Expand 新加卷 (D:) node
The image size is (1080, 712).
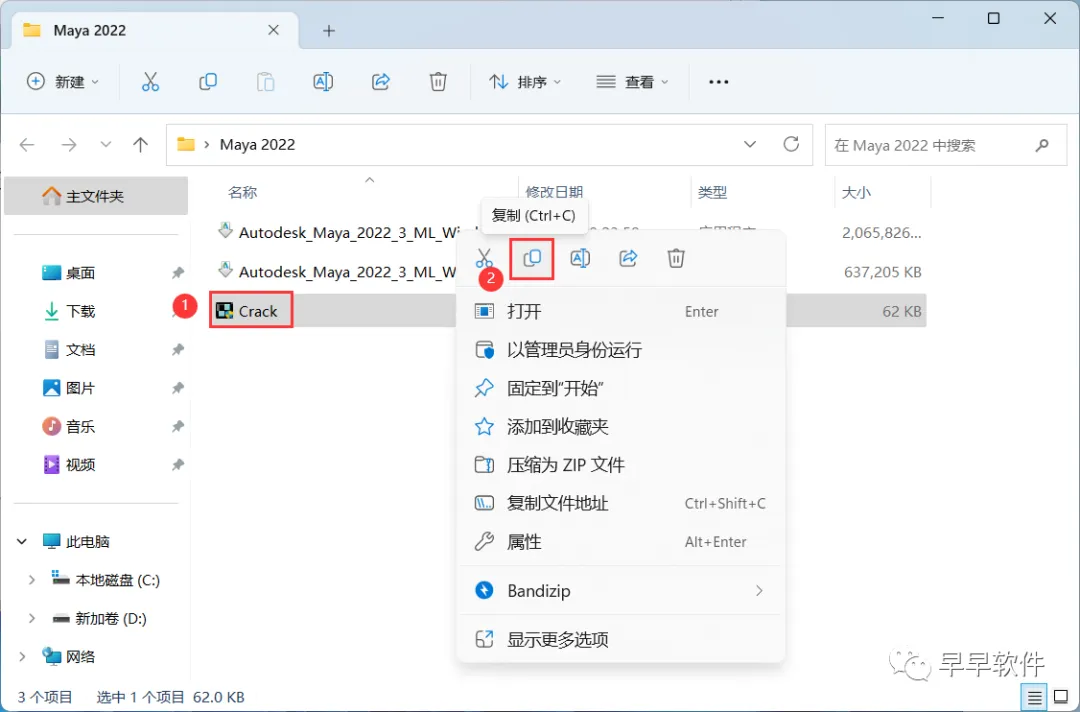(32, 618)
